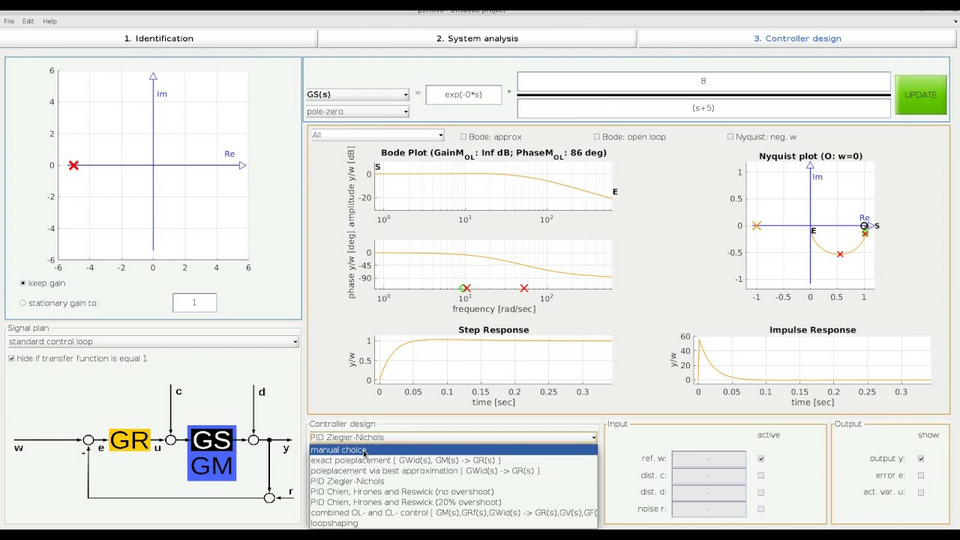Click the red X on the Nyquist curve
960x540 pixels.
click(x=840, y=254)
